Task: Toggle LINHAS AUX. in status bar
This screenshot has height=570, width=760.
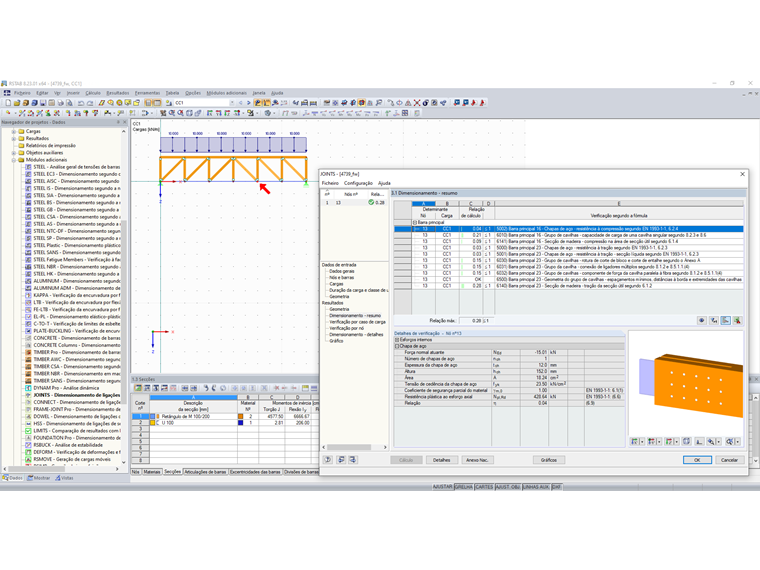Action: click(x=536, y=487)
